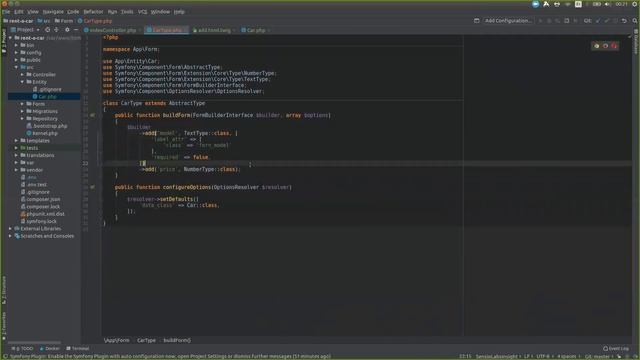This screenshot has width=640, height=360.
Task: Expand the Repository folder
Action: point(22,119)
